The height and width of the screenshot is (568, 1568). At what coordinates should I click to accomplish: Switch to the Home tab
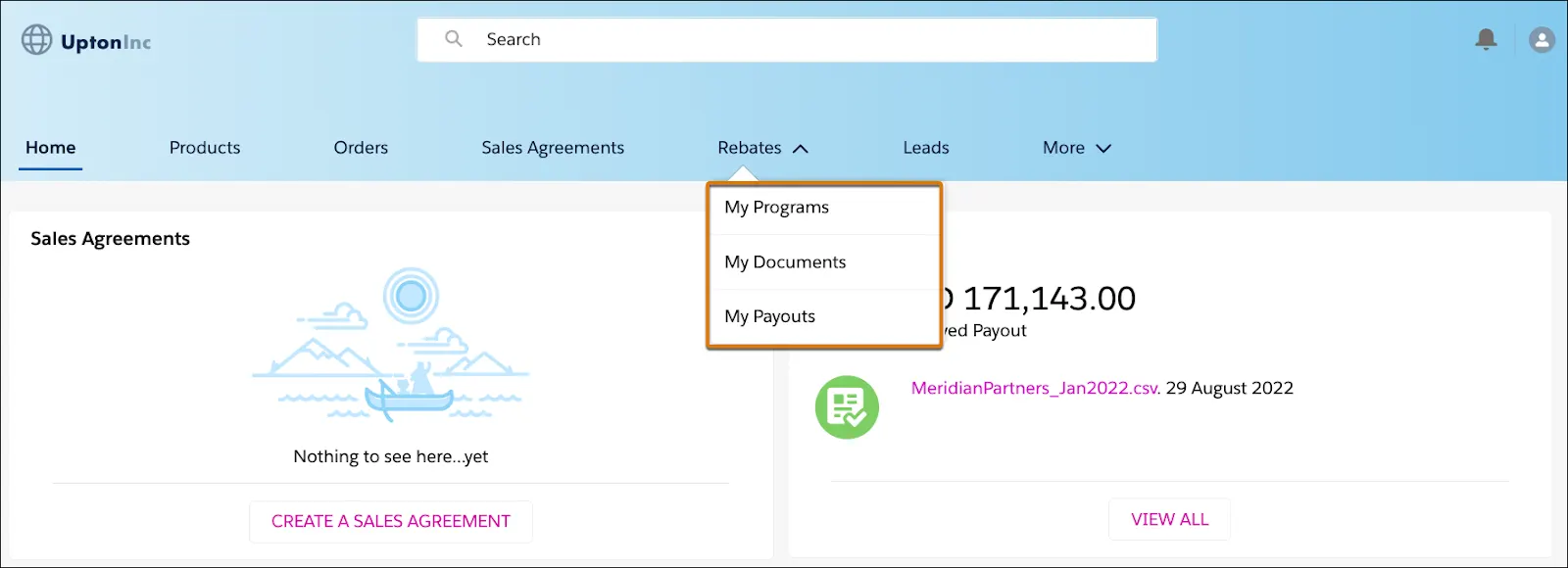51,148
